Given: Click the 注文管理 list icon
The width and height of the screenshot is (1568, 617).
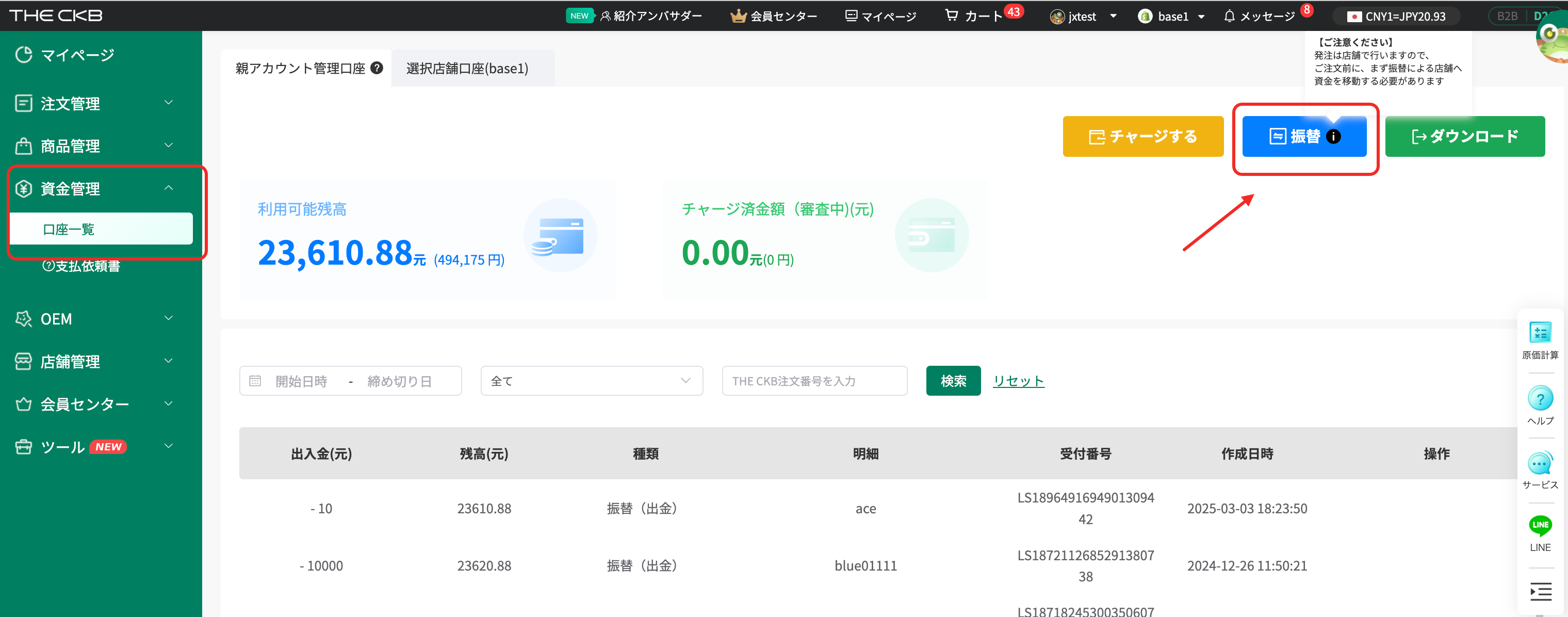Looking at the screenshot, I should 23,103.
